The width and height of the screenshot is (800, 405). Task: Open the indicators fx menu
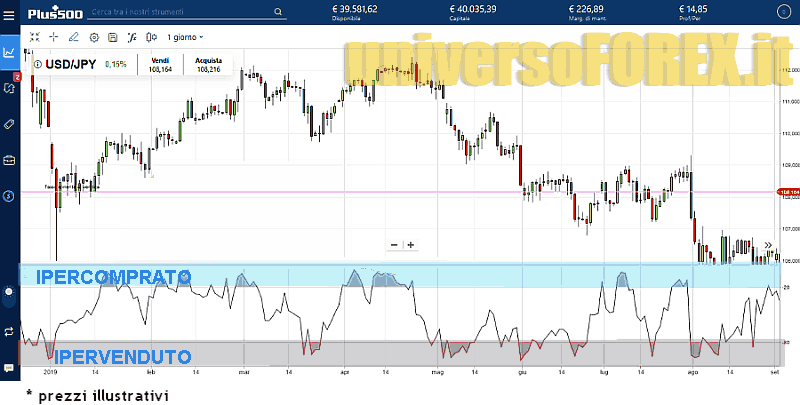131,37
